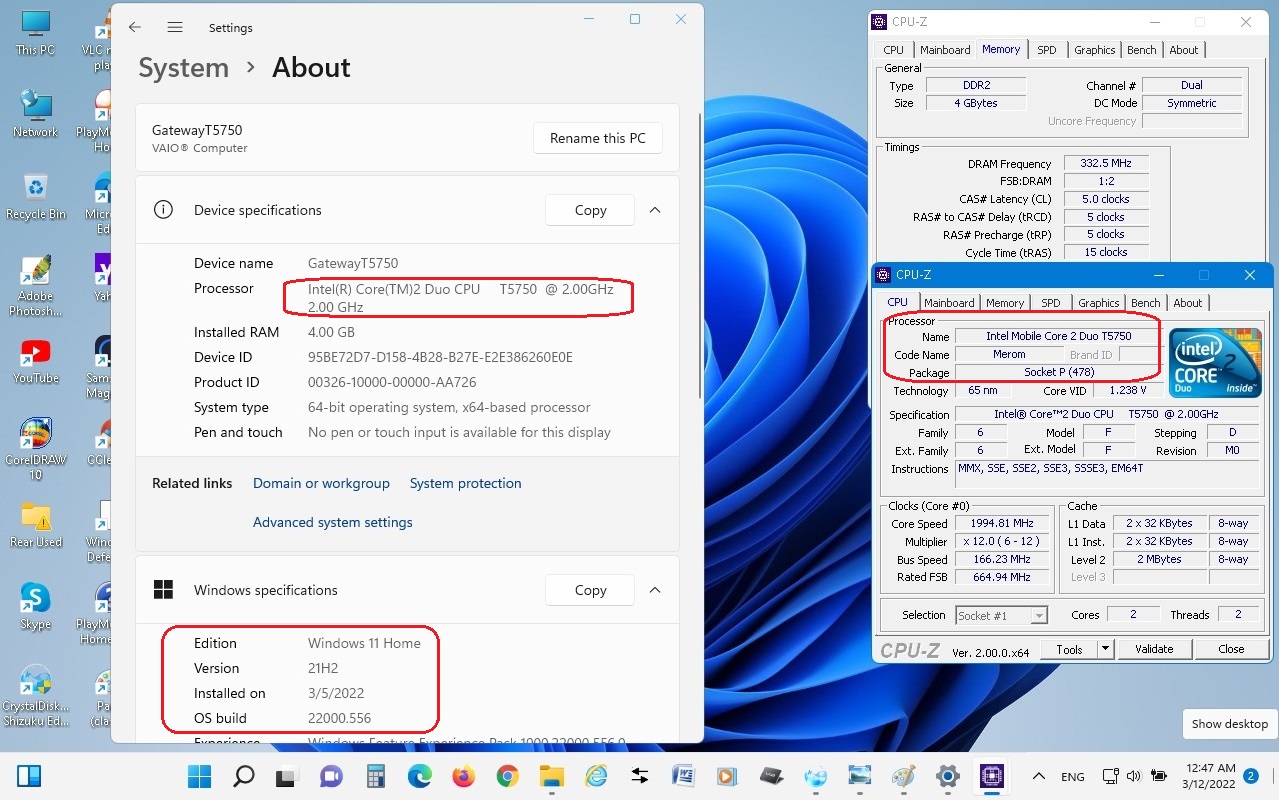Image resolution: width=1279 pixels, height=808 pixels.
Task: Open Advanced system settings link
Action: coord(332,522)
